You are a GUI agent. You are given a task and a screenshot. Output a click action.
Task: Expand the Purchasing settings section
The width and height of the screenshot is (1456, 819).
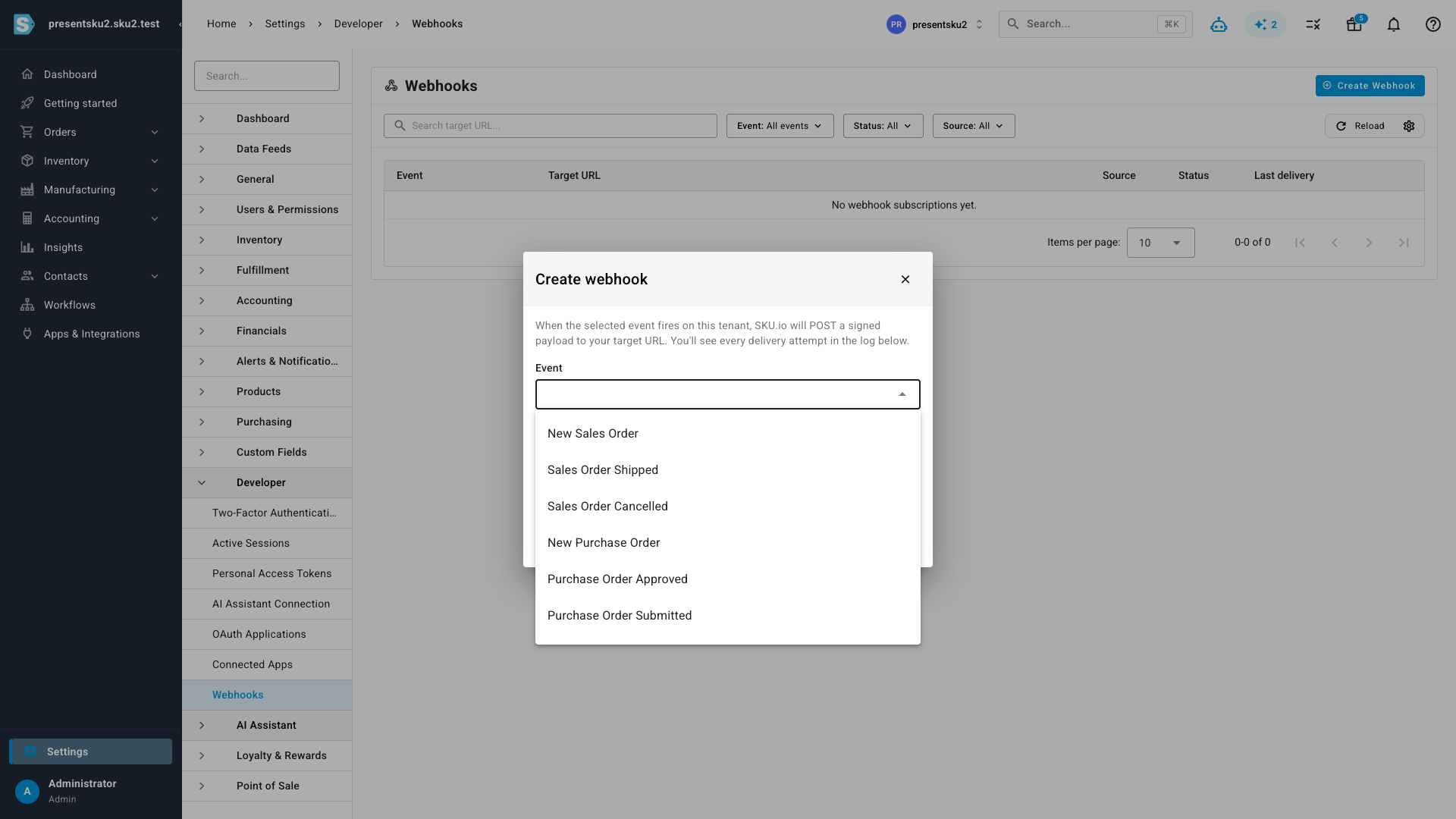202,422
